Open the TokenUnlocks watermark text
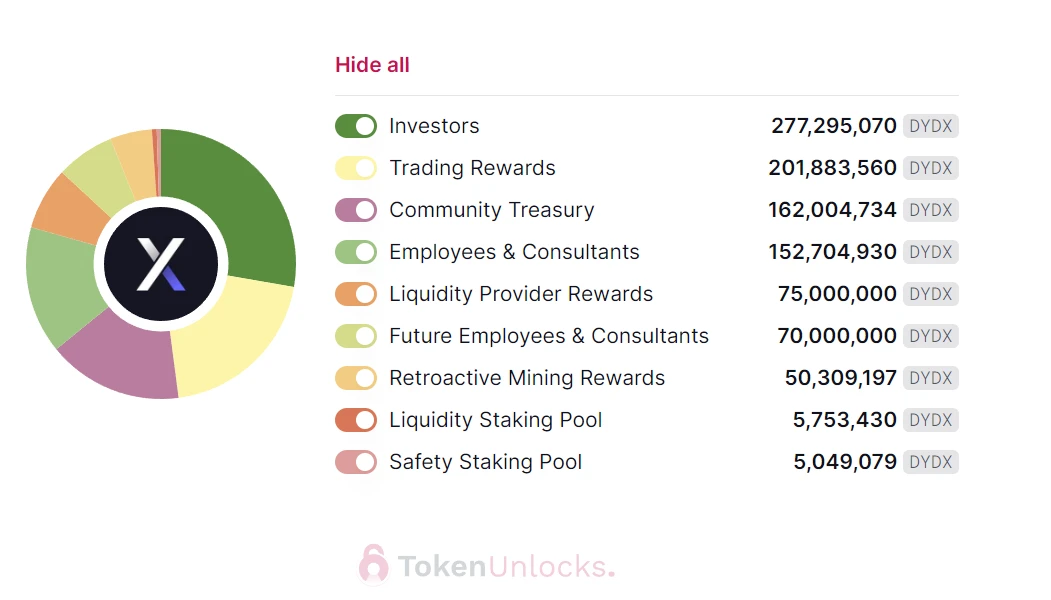1051x600 pixels. pyautogui.click(x=506, y=567)
